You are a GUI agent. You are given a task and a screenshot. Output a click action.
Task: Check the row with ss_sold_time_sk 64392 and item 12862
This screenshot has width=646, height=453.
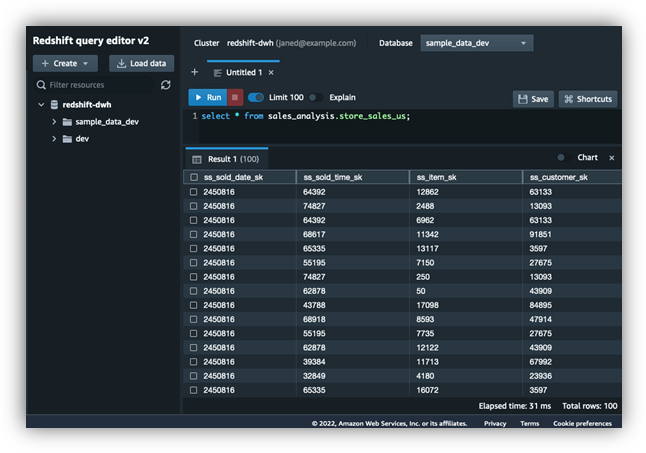tap(193, 192)
